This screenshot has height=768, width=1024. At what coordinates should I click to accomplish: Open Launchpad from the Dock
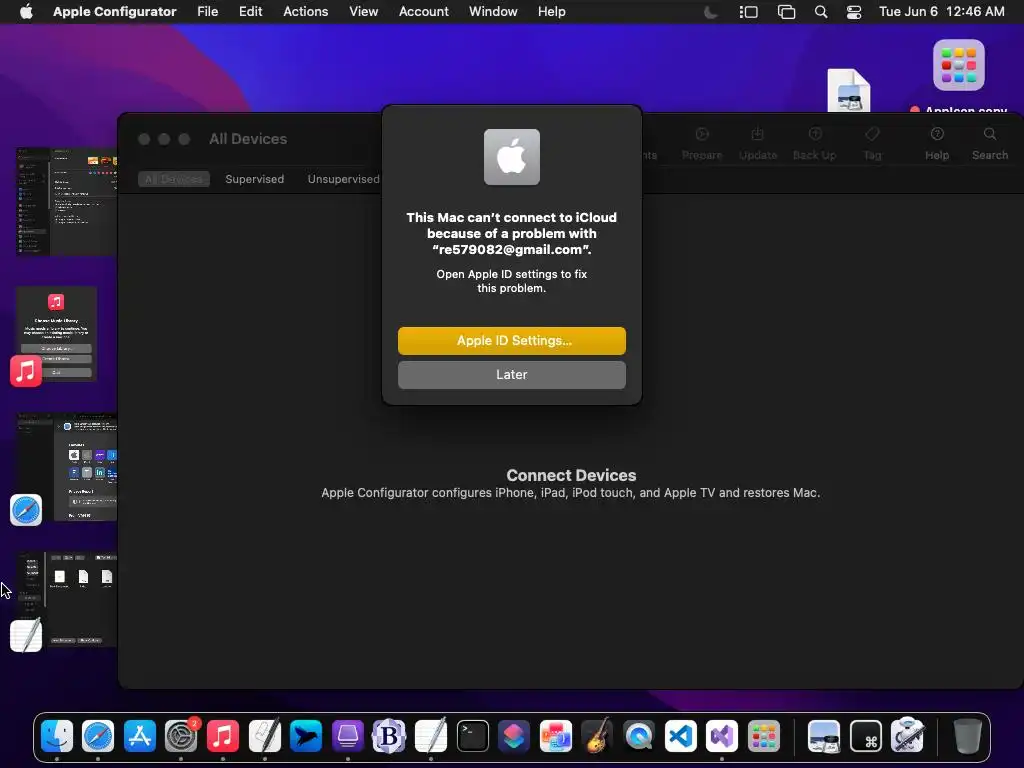point(763,737)
